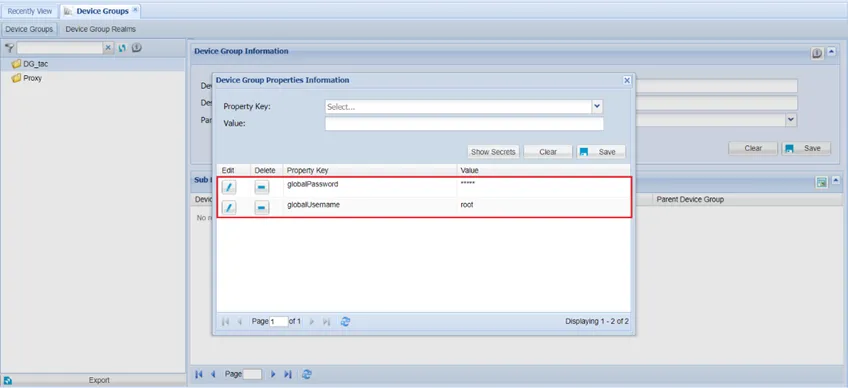Edit the globalUsername property row
The height and width of the screenshot is (388, 848).
[x=229, y=208]
